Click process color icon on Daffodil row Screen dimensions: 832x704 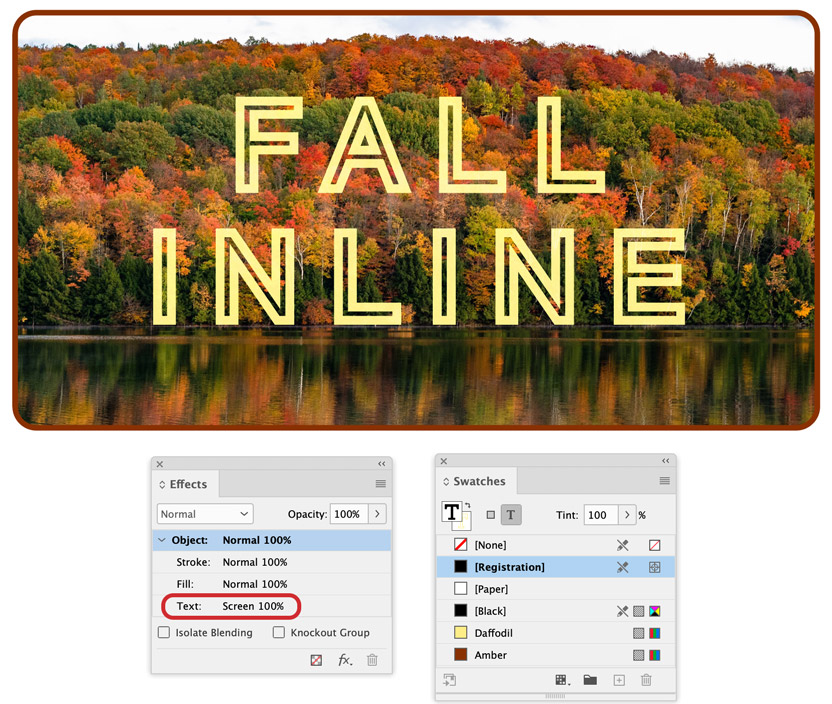coord(639,633)
